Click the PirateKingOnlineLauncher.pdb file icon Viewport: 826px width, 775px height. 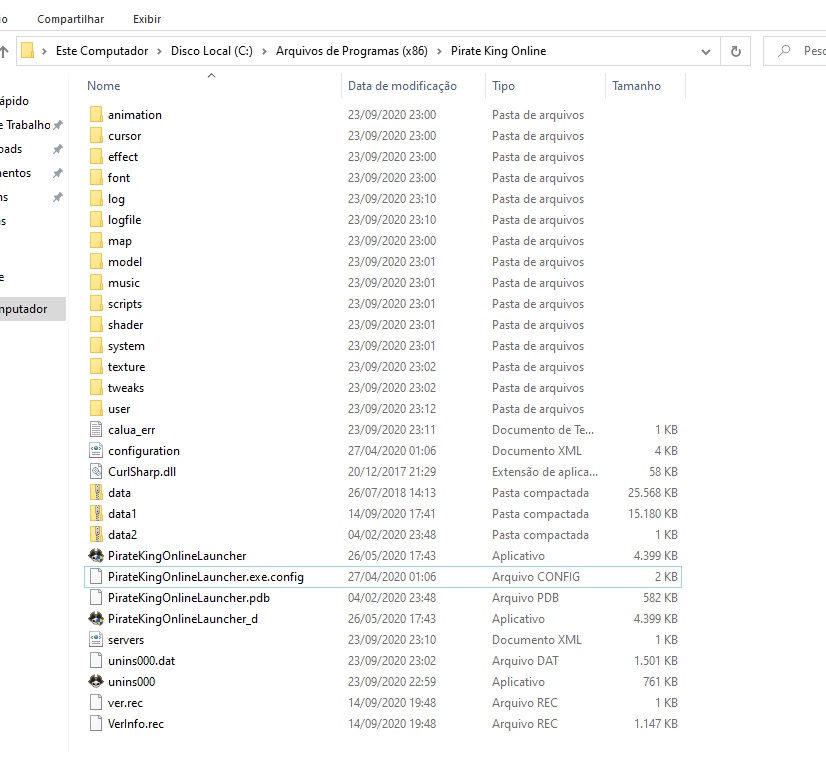[x=96, y=597]
